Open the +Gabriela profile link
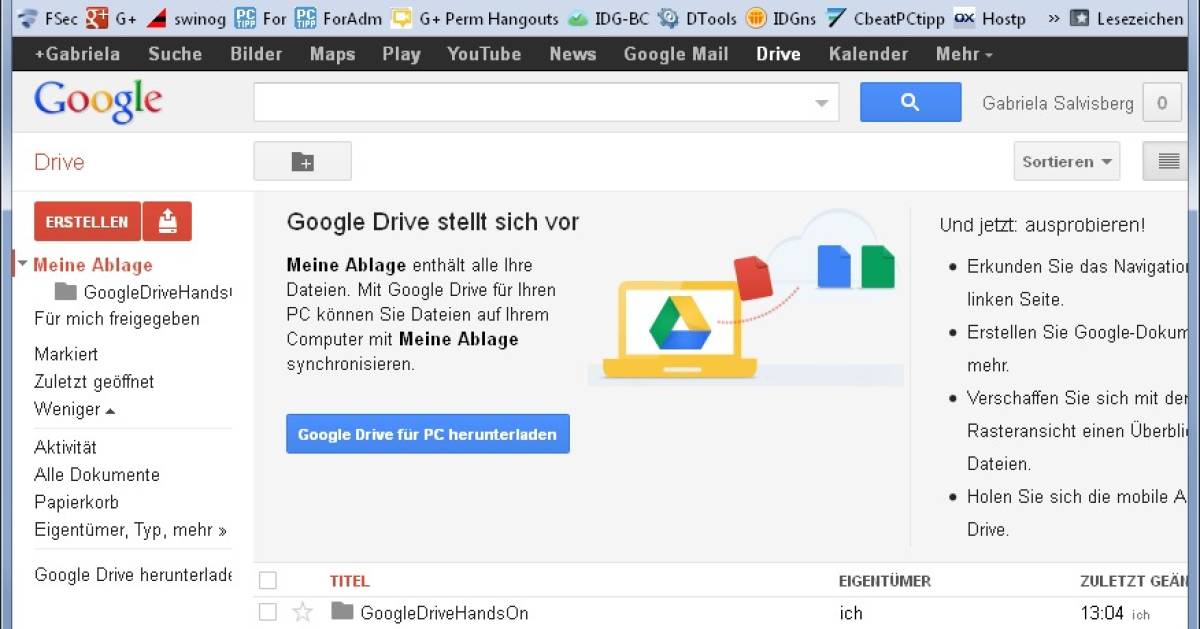Image resolution: width=1200 pixels, height=629 pixels. 77,54
